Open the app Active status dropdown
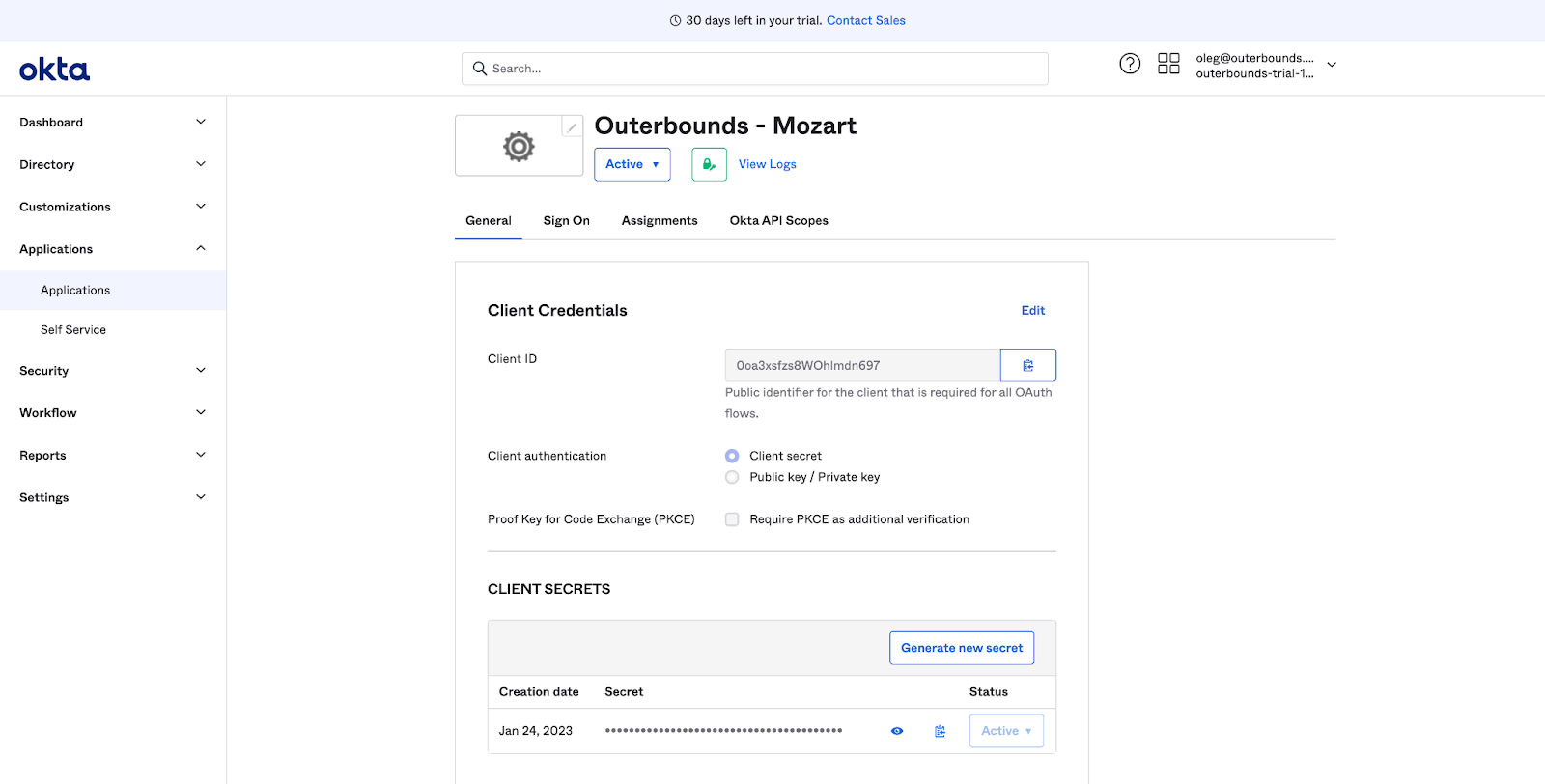 tap(632, 164)
